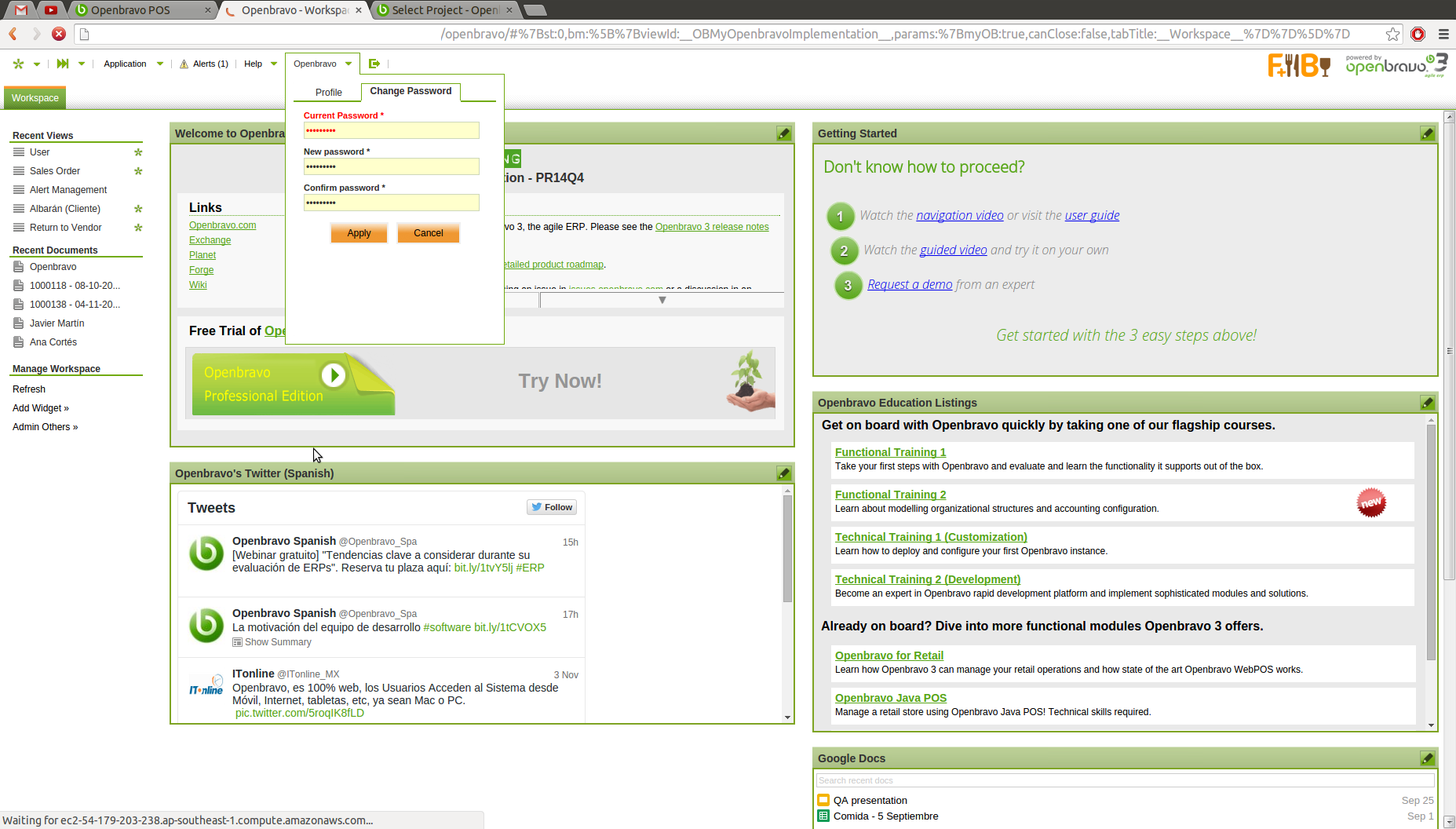Click the star icon beside Sales Order

pyautogui.click(x=138, y=171)
